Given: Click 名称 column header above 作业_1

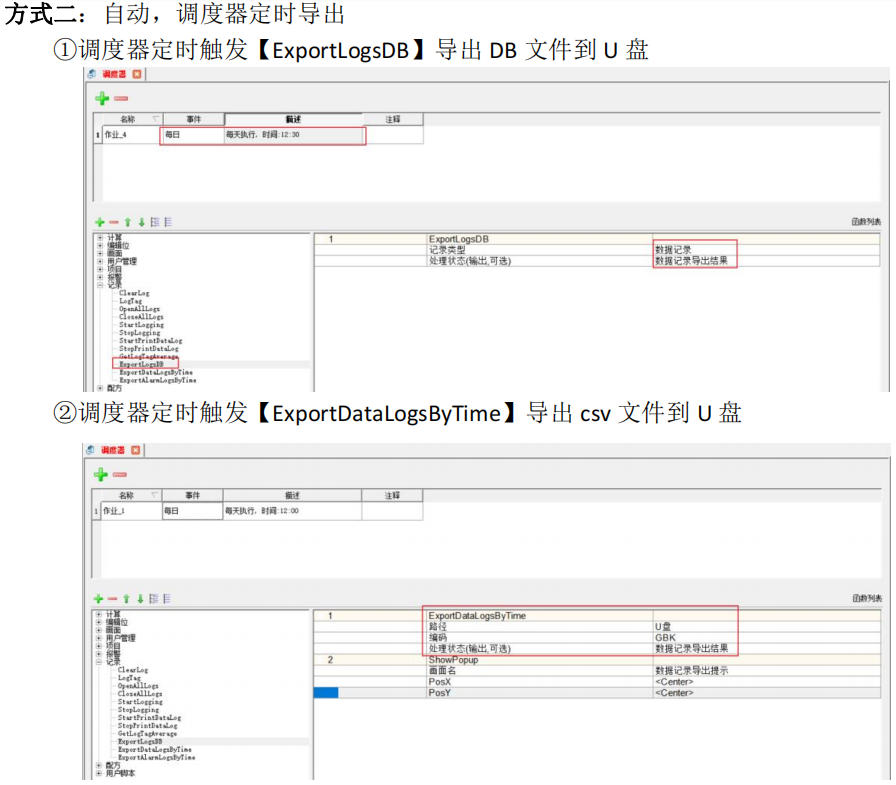Looking at the screenshot, I should pyautogui.click(x=127, y=495).
